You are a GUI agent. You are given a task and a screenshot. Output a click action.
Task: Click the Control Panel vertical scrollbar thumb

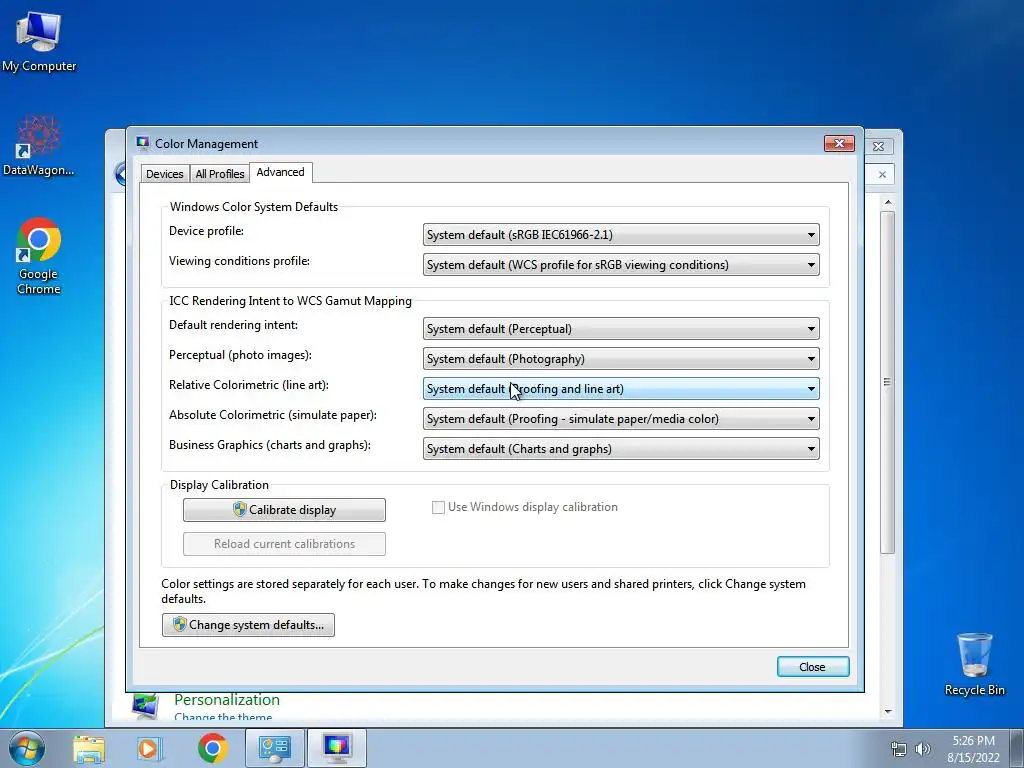click(888, 383)
